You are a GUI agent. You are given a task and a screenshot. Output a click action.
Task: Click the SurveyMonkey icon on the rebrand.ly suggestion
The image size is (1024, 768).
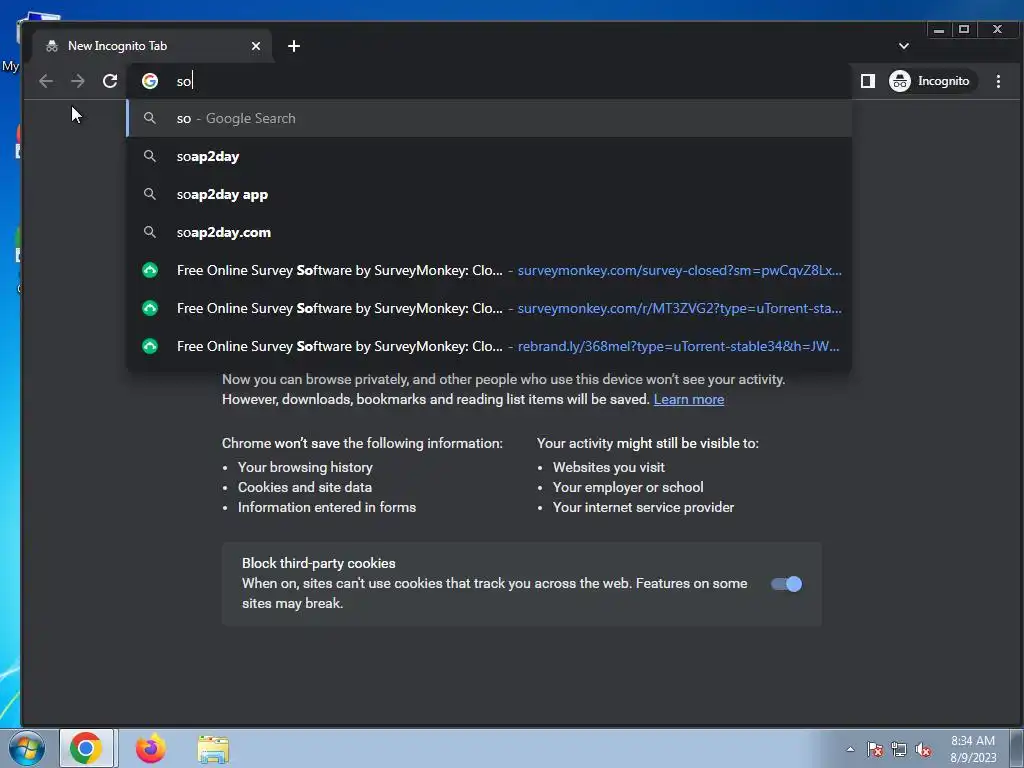pyautogui.click(x=150, y=346)
